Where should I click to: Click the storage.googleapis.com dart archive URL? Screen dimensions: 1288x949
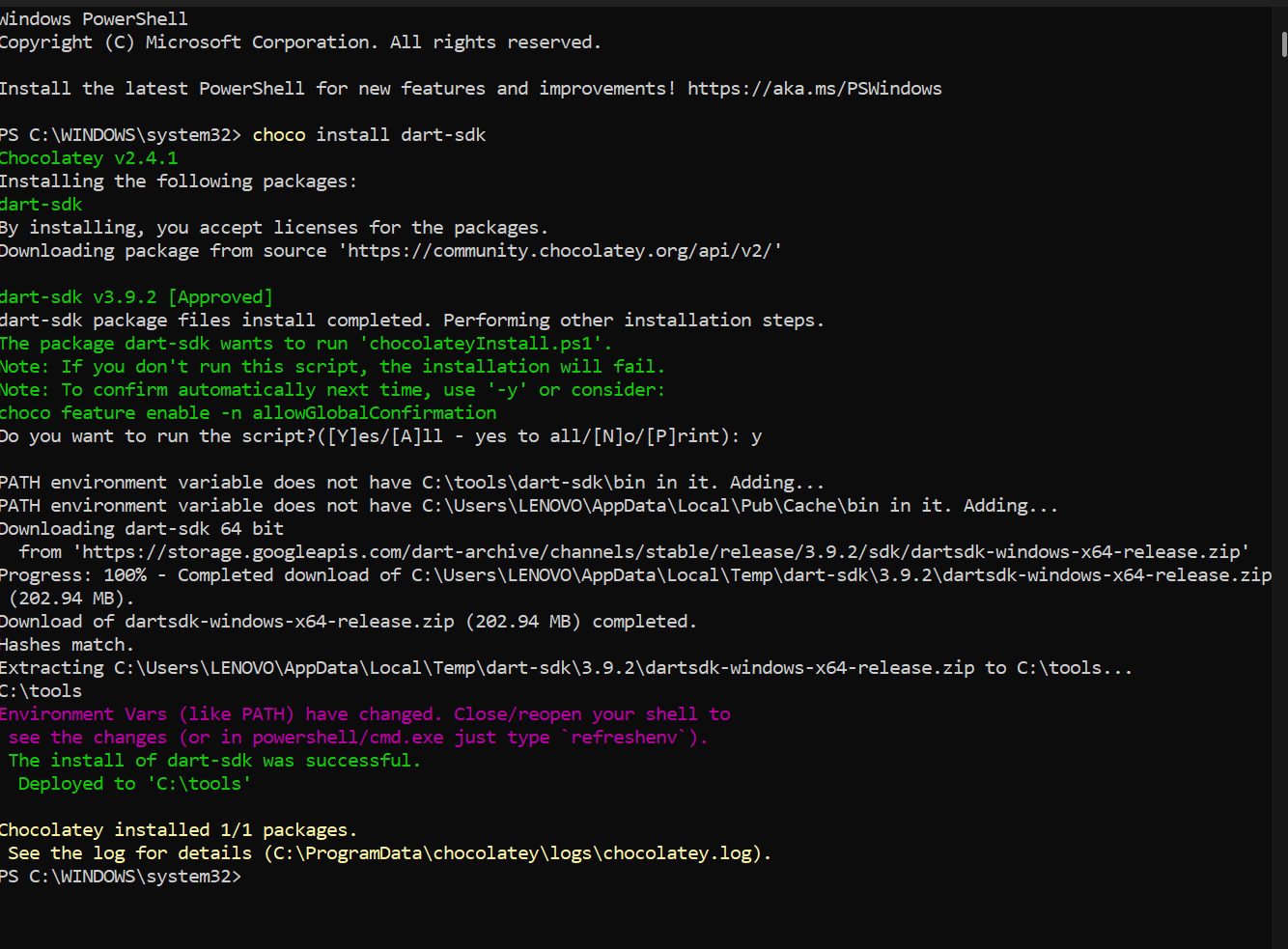(660, 552)
